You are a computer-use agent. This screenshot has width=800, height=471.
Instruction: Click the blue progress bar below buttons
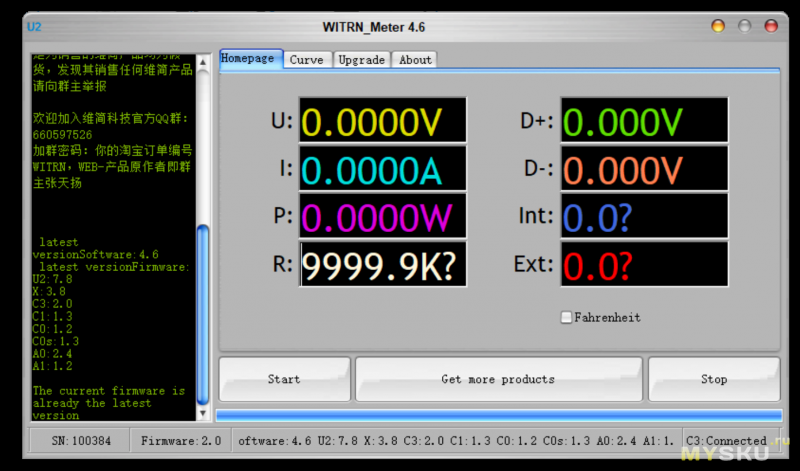coord(499,415)
